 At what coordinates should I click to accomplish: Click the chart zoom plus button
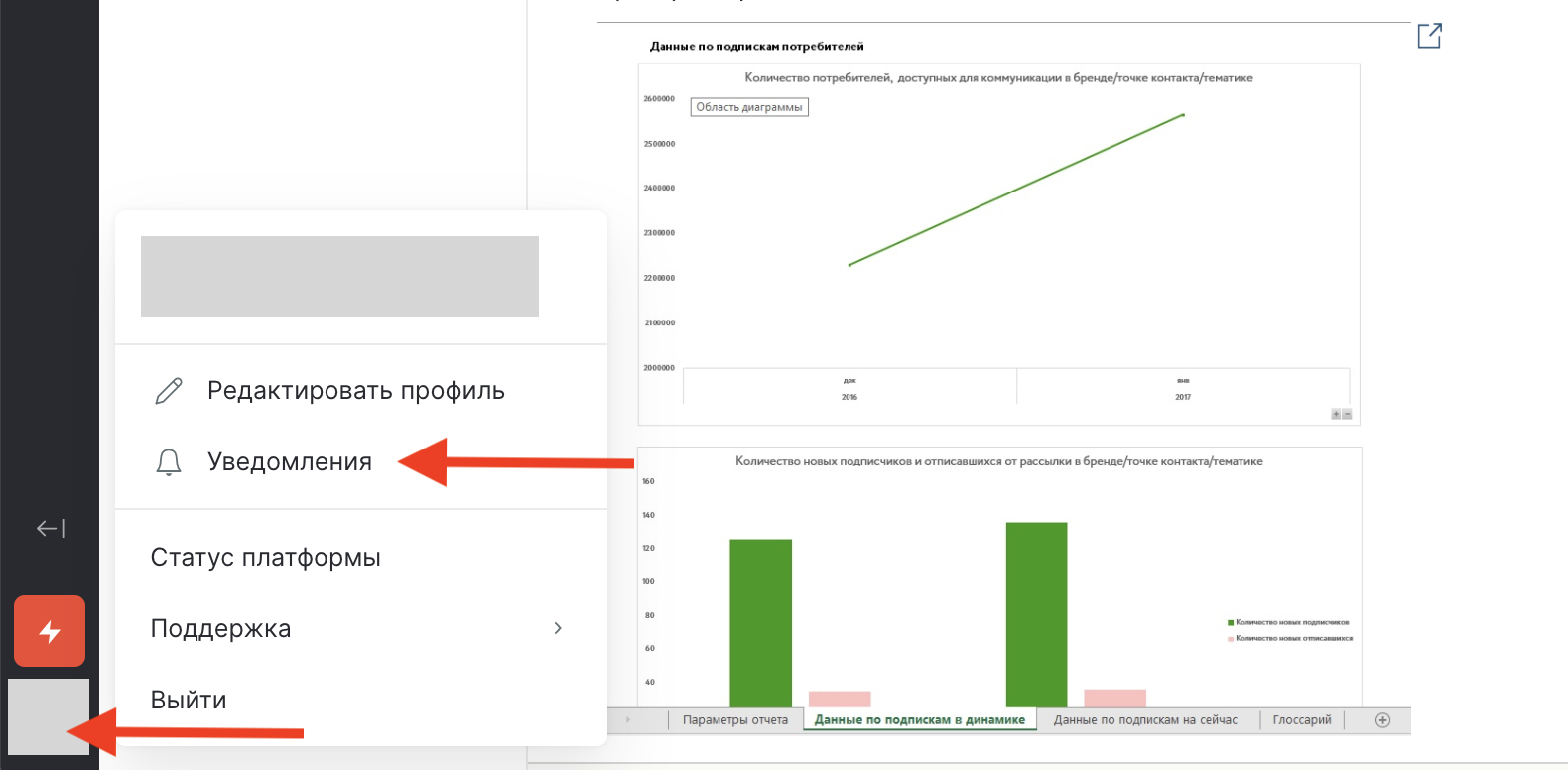click(1336, 414)
